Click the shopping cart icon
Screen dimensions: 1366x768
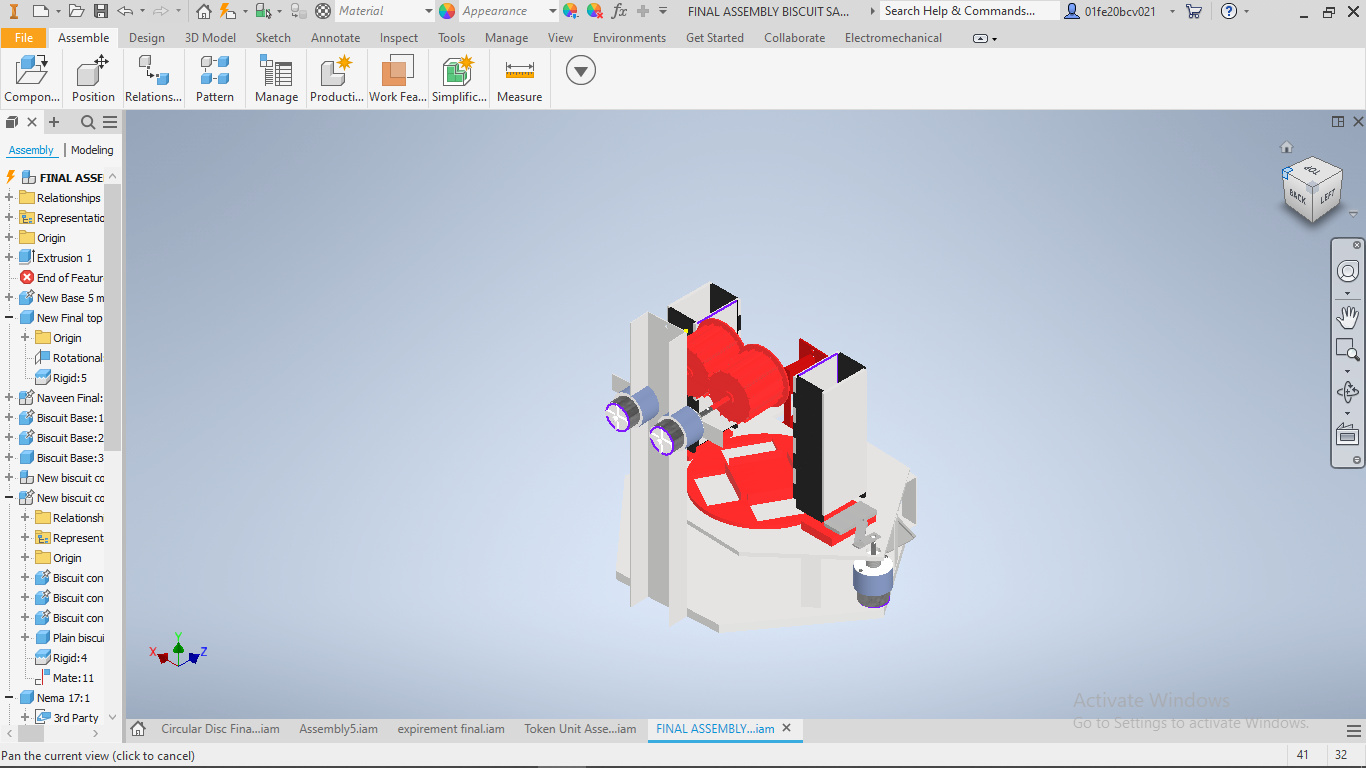coord(1193,11)
